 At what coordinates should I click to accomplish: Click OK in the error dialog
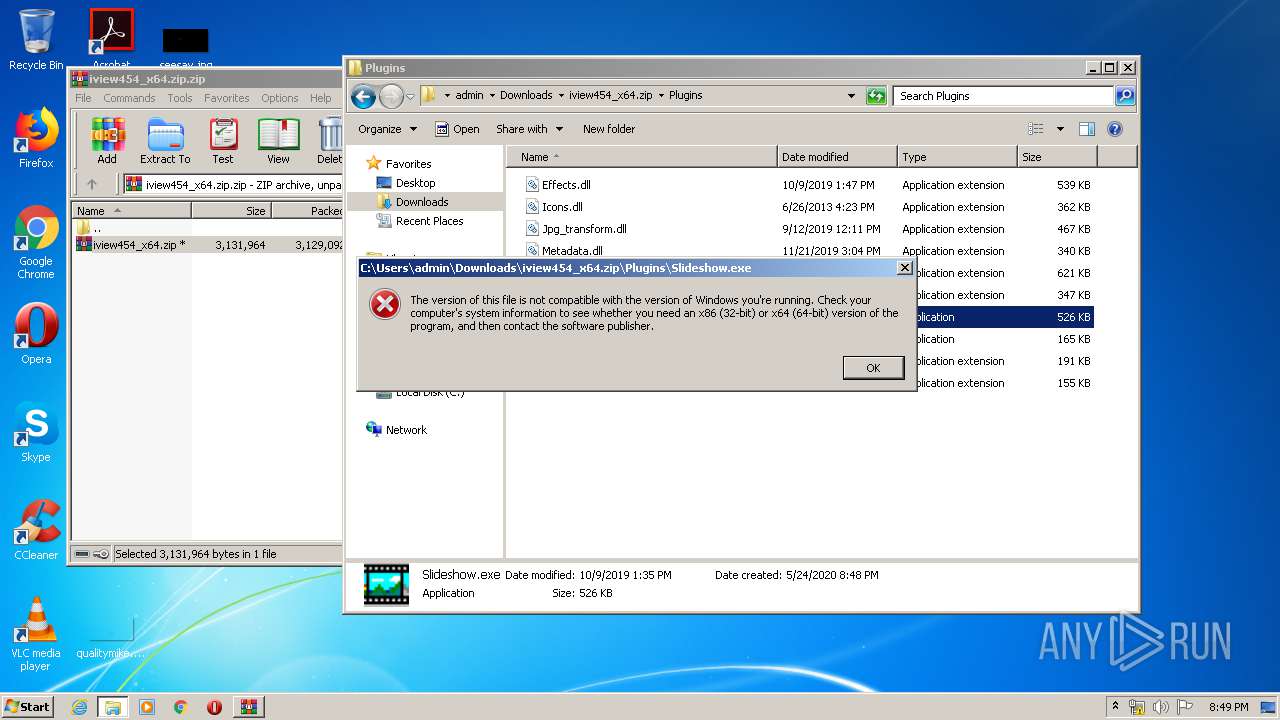(873, 368)
